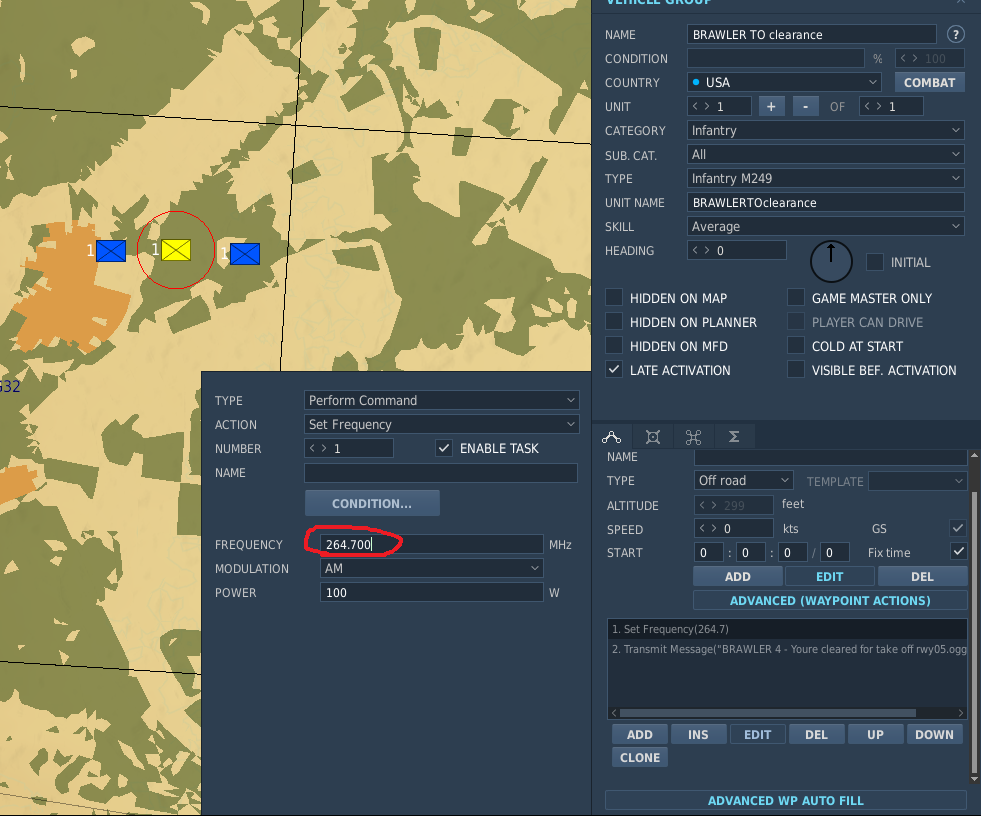
Task: Click the actions list ADD button
Action: [639, 734]
